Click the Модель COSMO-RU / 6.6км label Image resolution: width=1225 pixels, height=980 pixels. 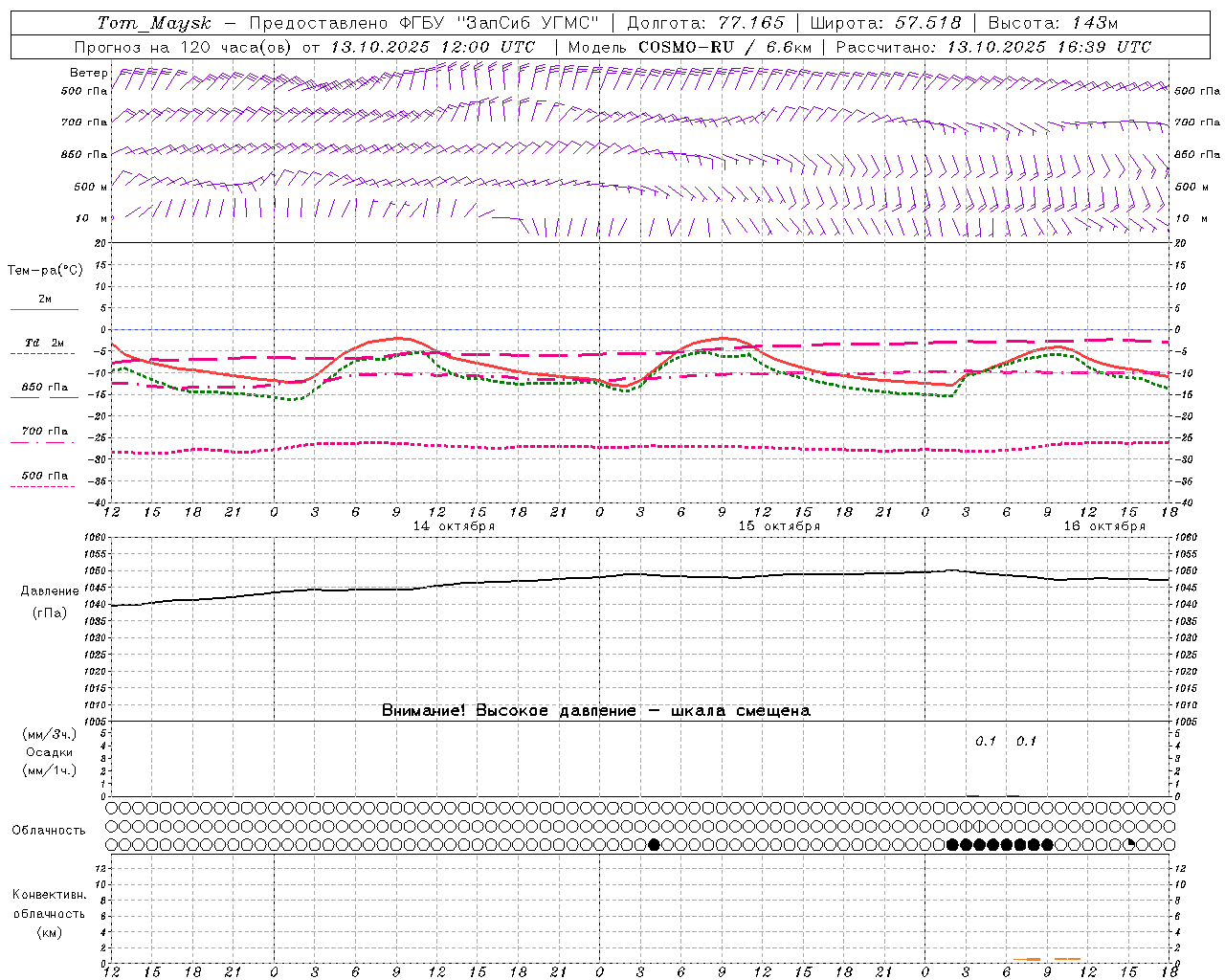click(x=690, y=47)
